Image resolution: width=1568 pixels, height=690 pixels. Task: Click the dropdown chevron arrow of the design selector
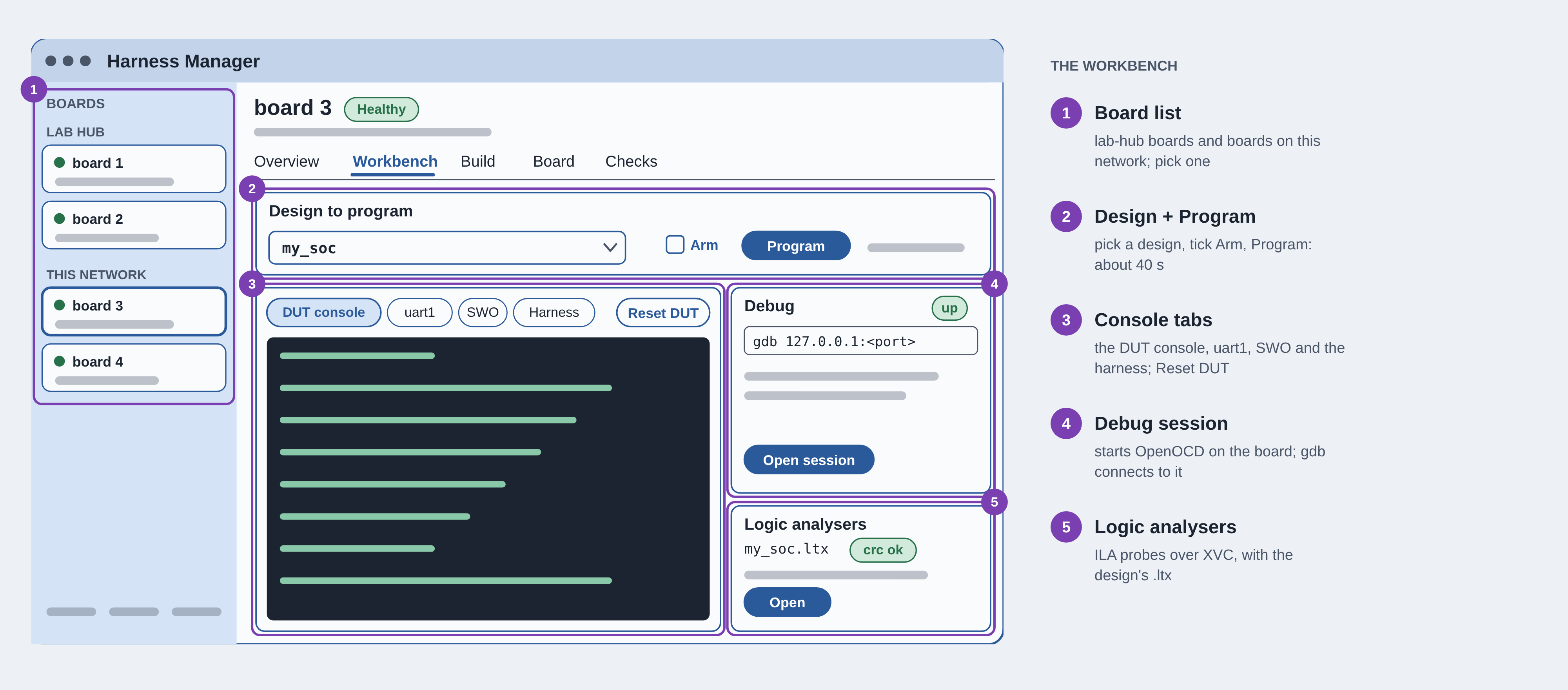[610, 247]
